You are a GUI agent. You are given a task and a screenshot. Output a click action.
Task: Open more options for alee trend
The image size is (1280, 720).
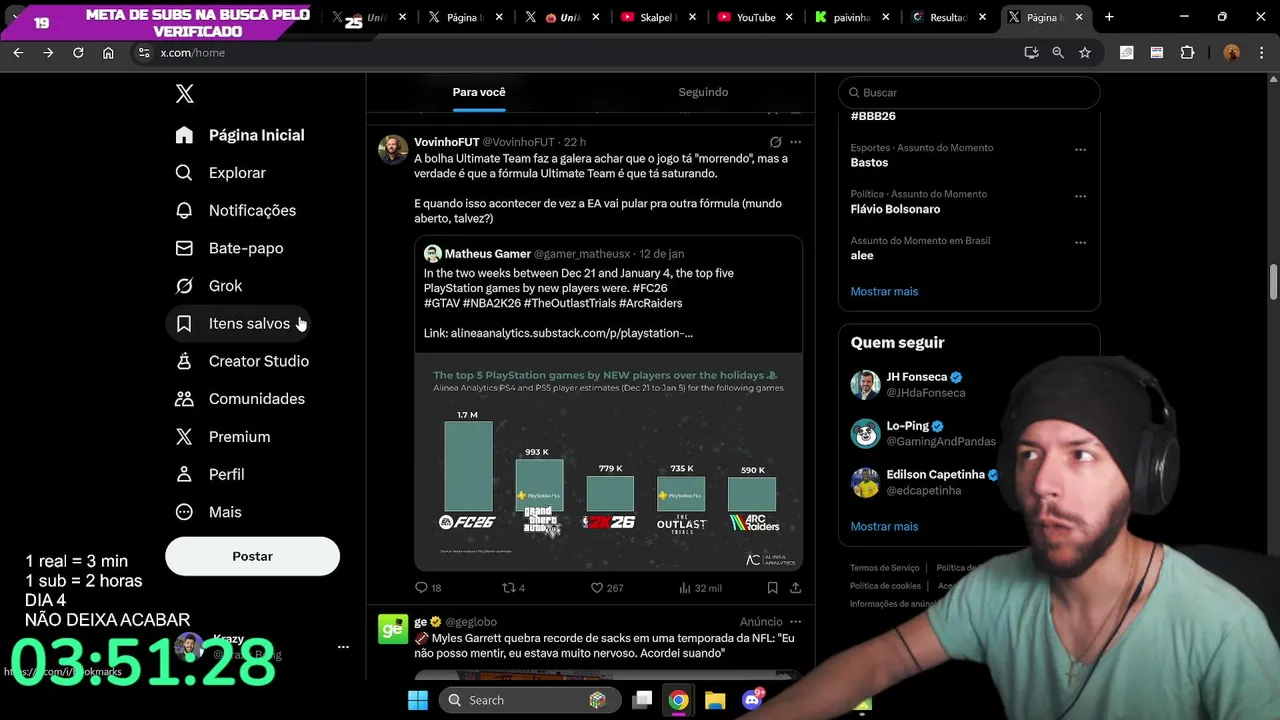pyautogui.click(x=1080, y=242)
